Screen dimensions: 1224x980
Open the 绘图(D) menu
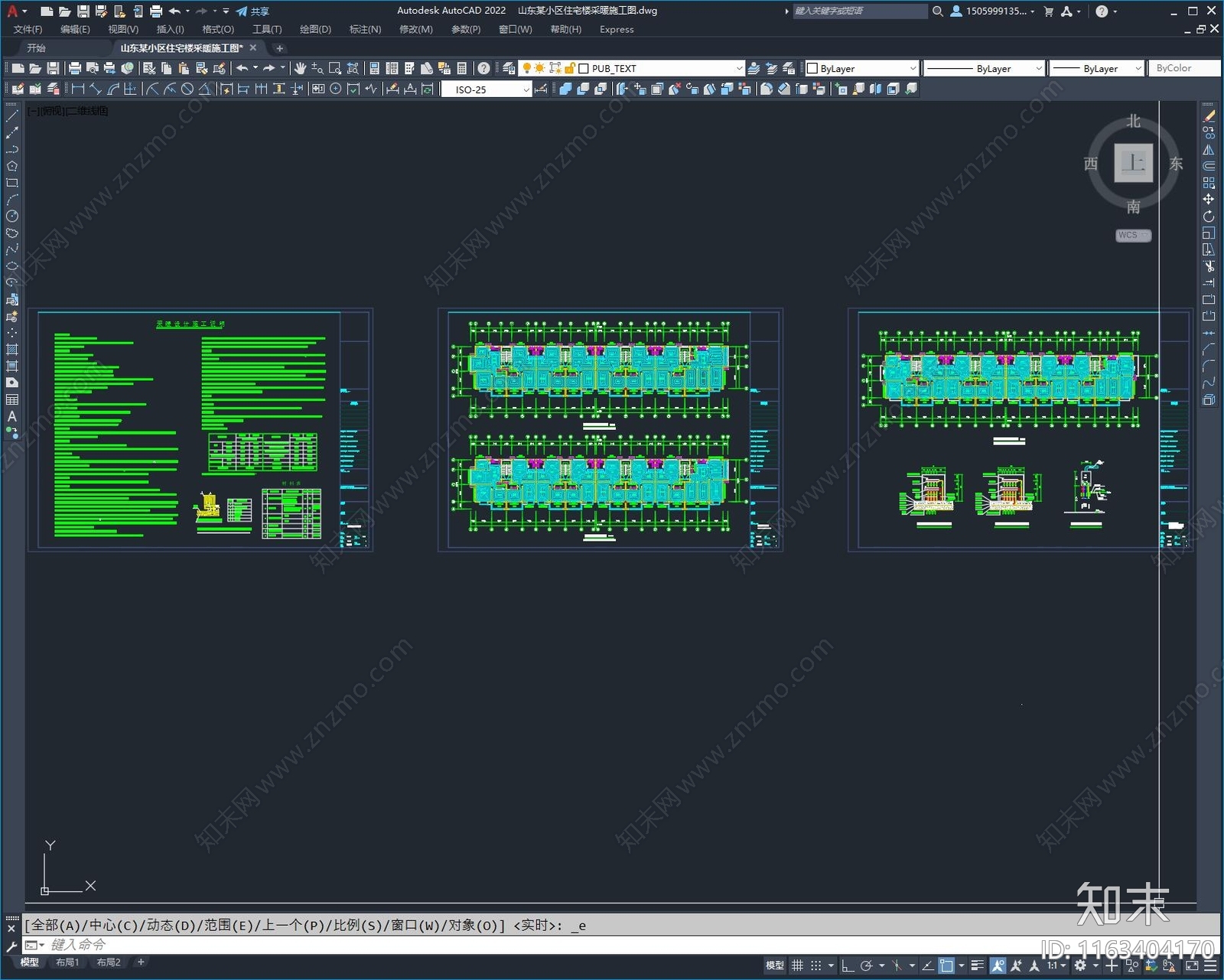pyautogui.click(x=315, y=29)
